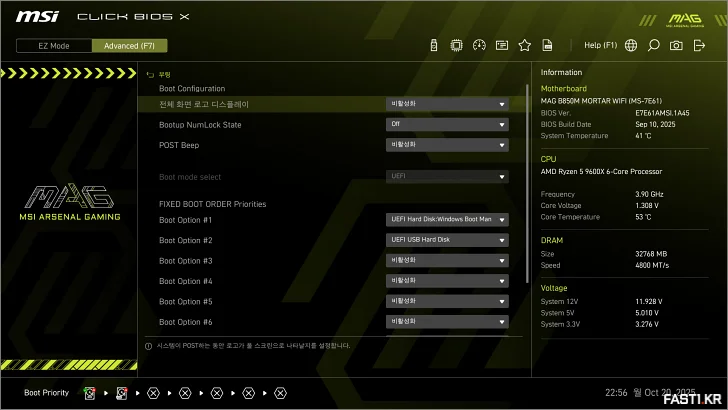Select the Boot Option #1 label
Image resolution: width=728 pixels, height=410 pixels.
(185, 220)
